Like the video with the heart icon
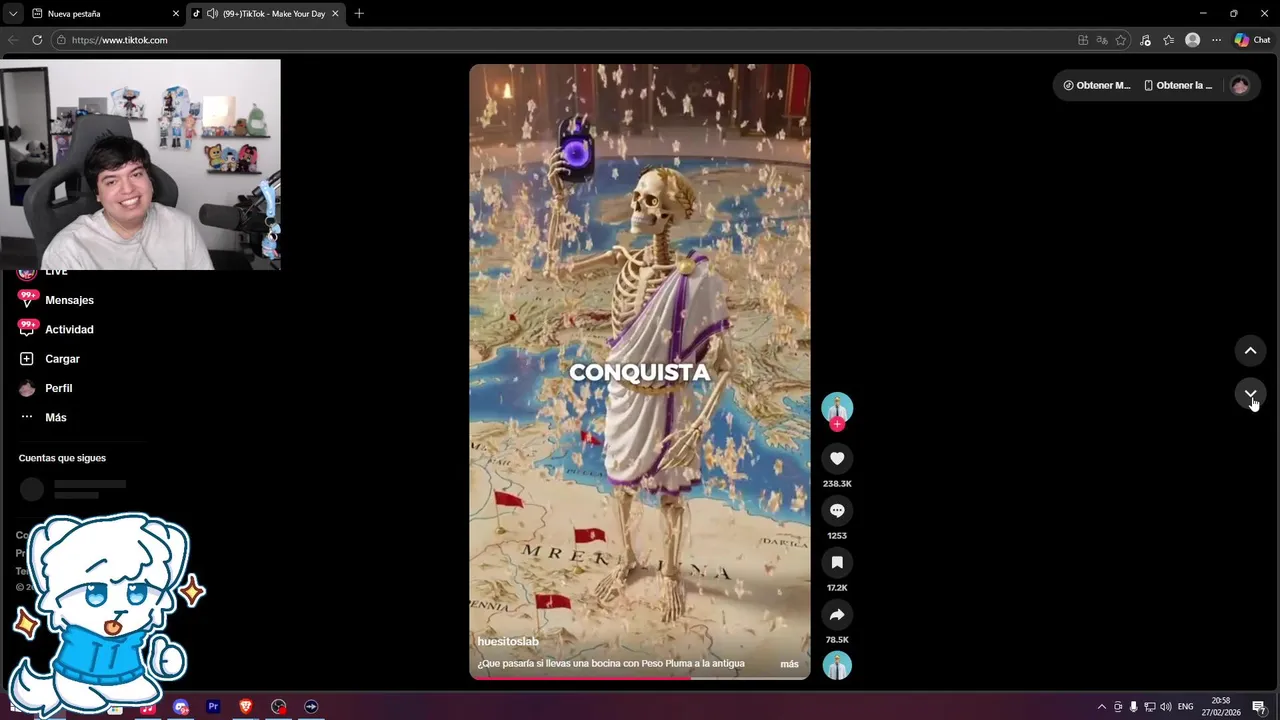 pos(837,459)
